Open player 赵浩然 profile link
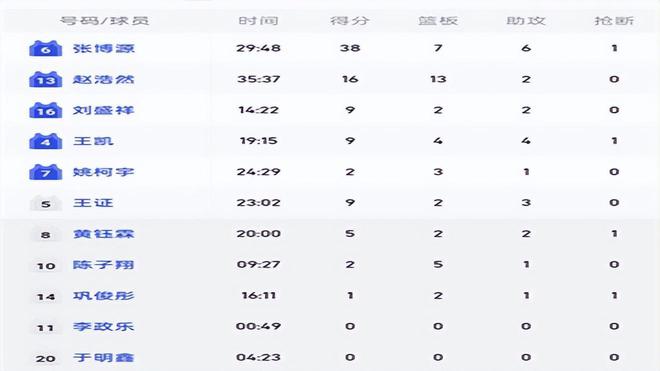Image resolution: width=660 pixels, height=371 pixels. [x=104, y=79]
